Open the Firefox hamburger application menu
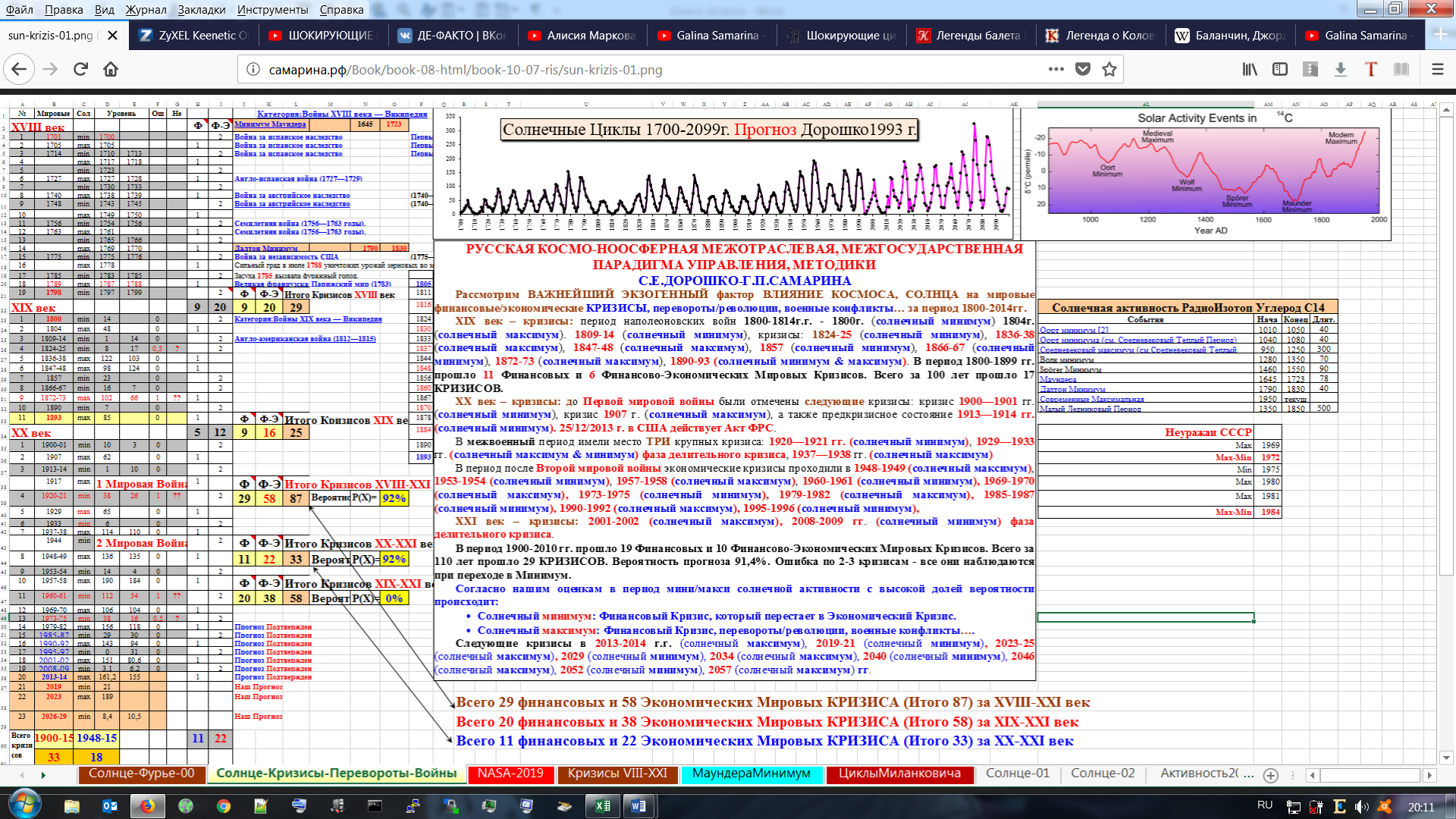Image resolution: width=1456 pixels, height=819 pixels. coord(1437,69)
